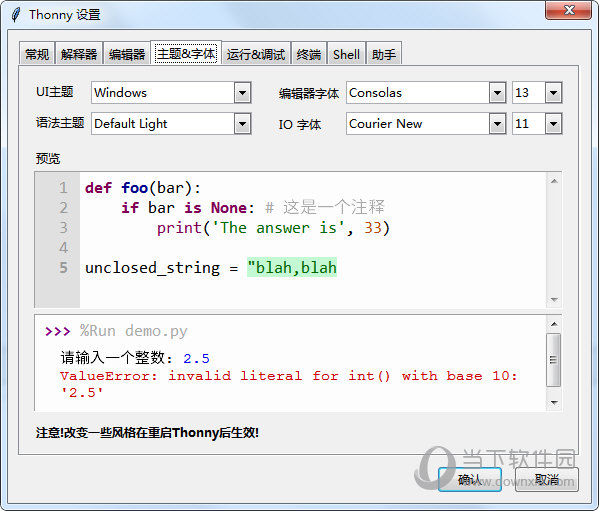Open the 助手 tab

[x=384, y=54]
